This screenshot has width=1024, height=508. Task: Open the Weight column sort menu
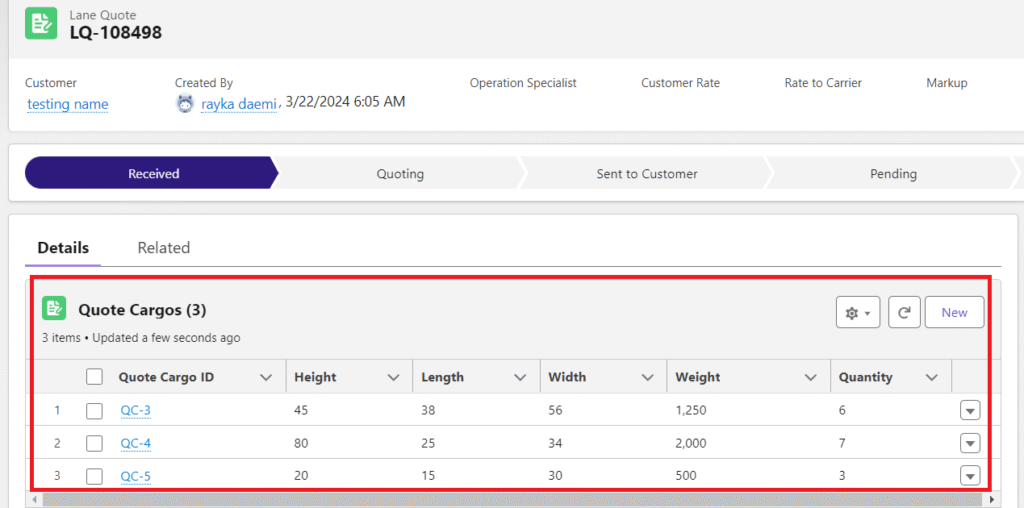[811, 377]
